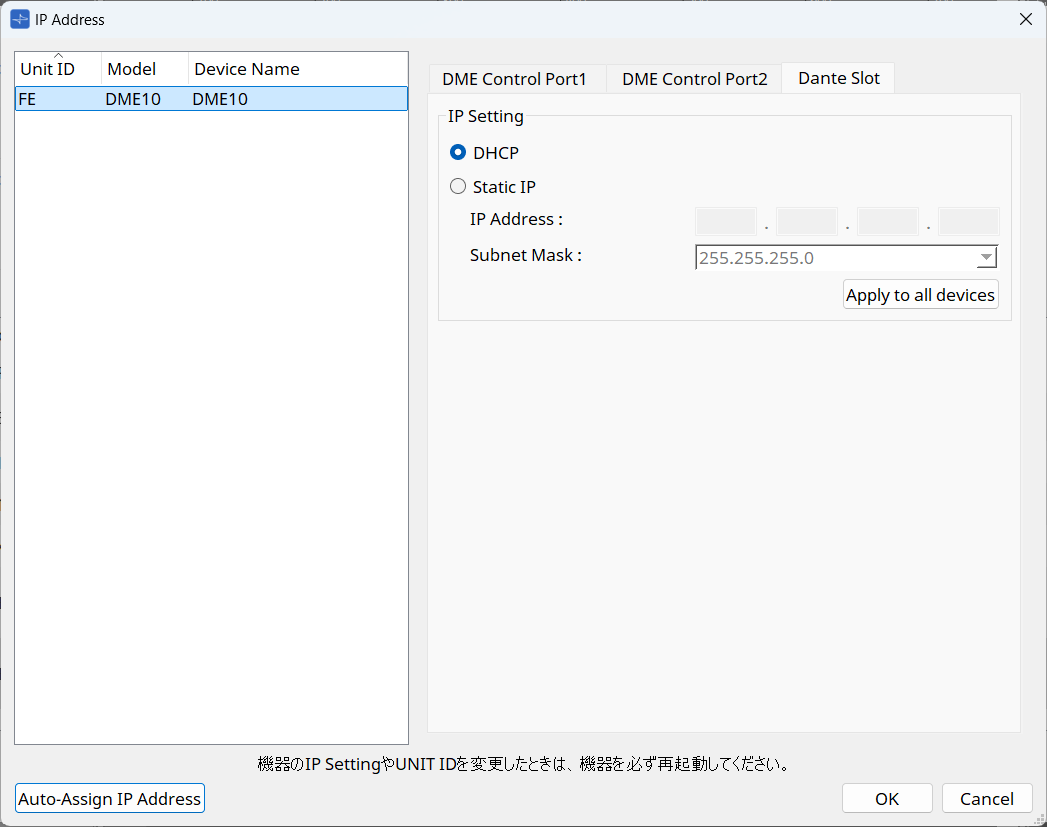The height and width of the screenshot is (827, 1047).
Task: Sort list by Model column header
Action: click(x=144, y=69)
